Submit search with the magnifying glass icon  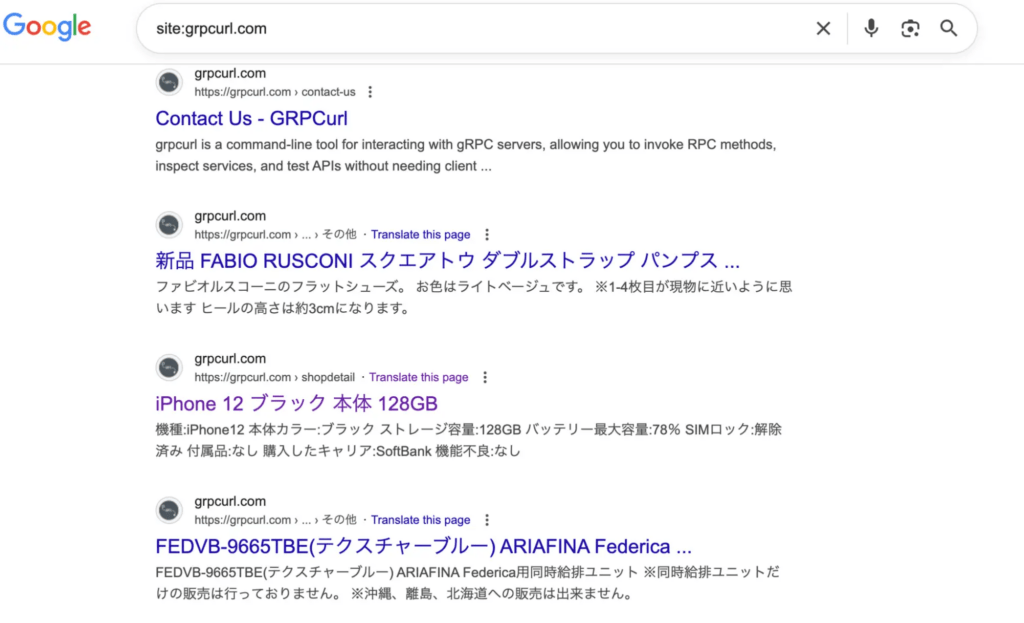[948, 28]
